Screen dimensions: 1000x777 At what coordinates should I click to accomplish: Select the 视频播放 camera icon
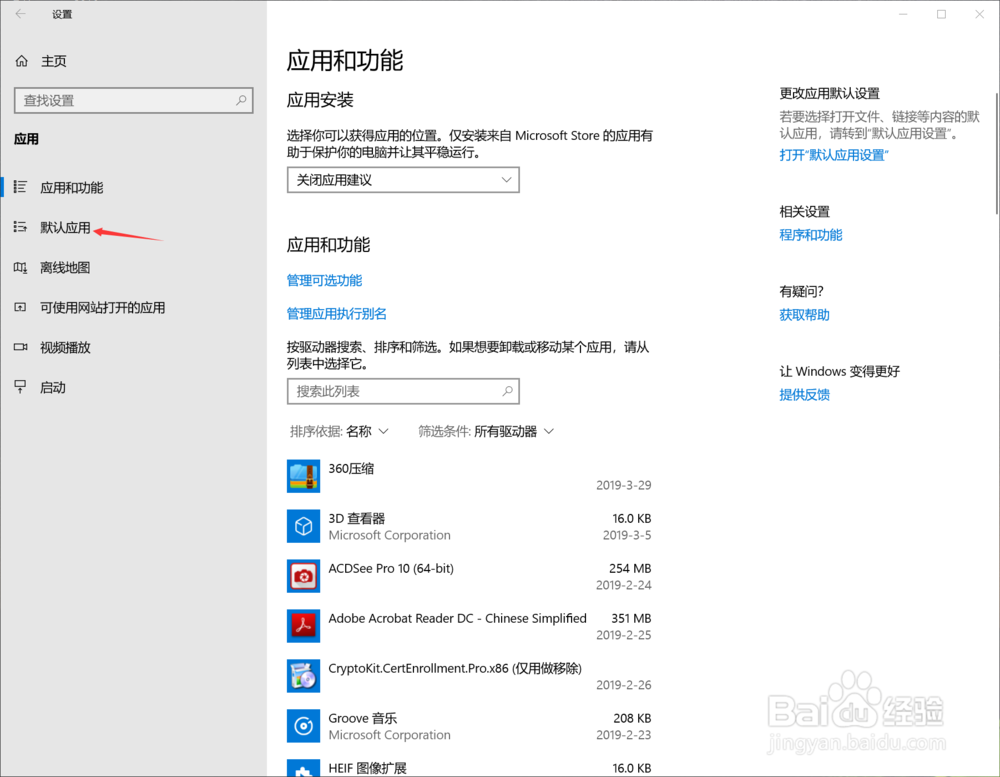click(20, 347)
